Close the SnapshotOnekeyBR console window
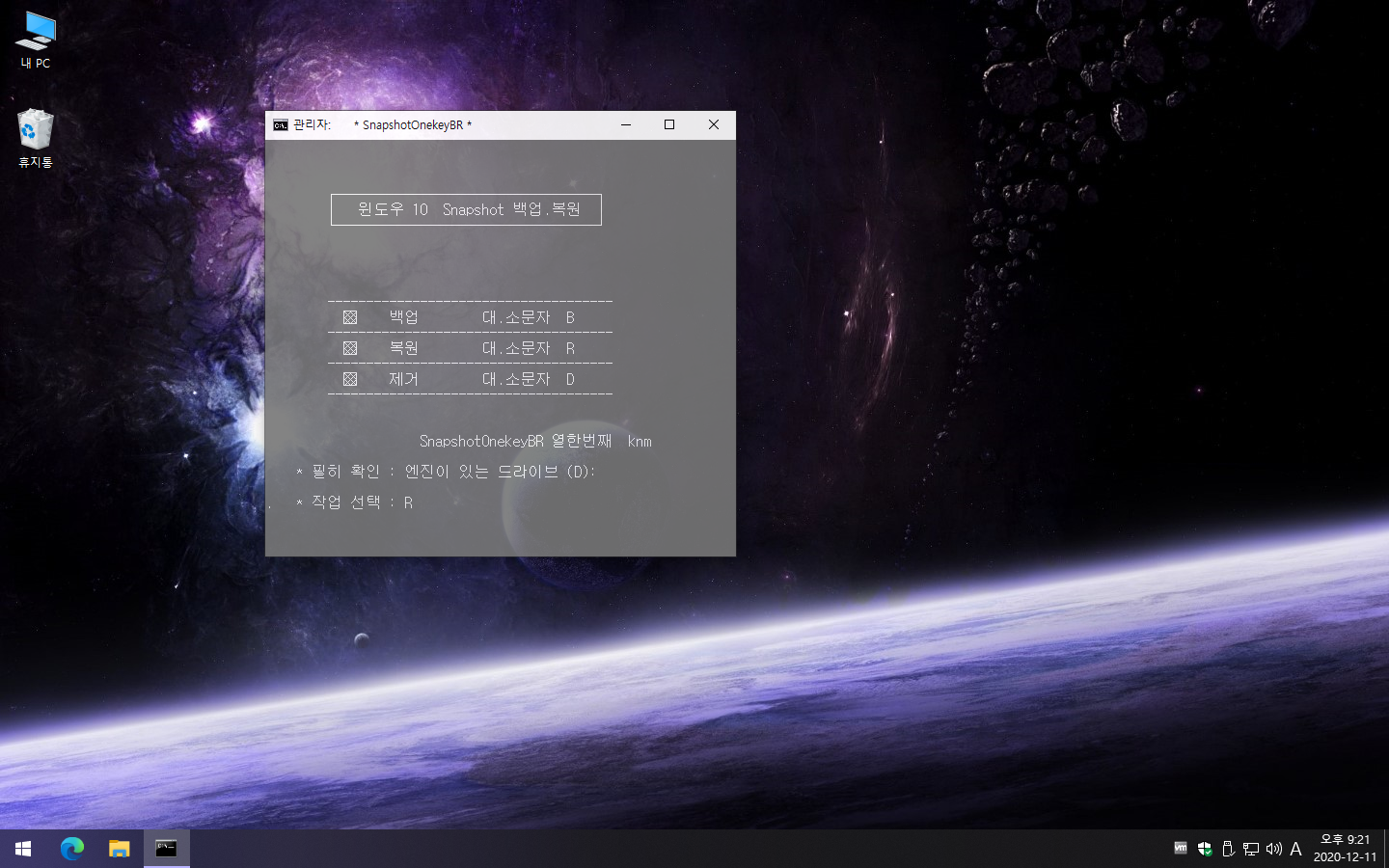 click(x=714, y=125)
